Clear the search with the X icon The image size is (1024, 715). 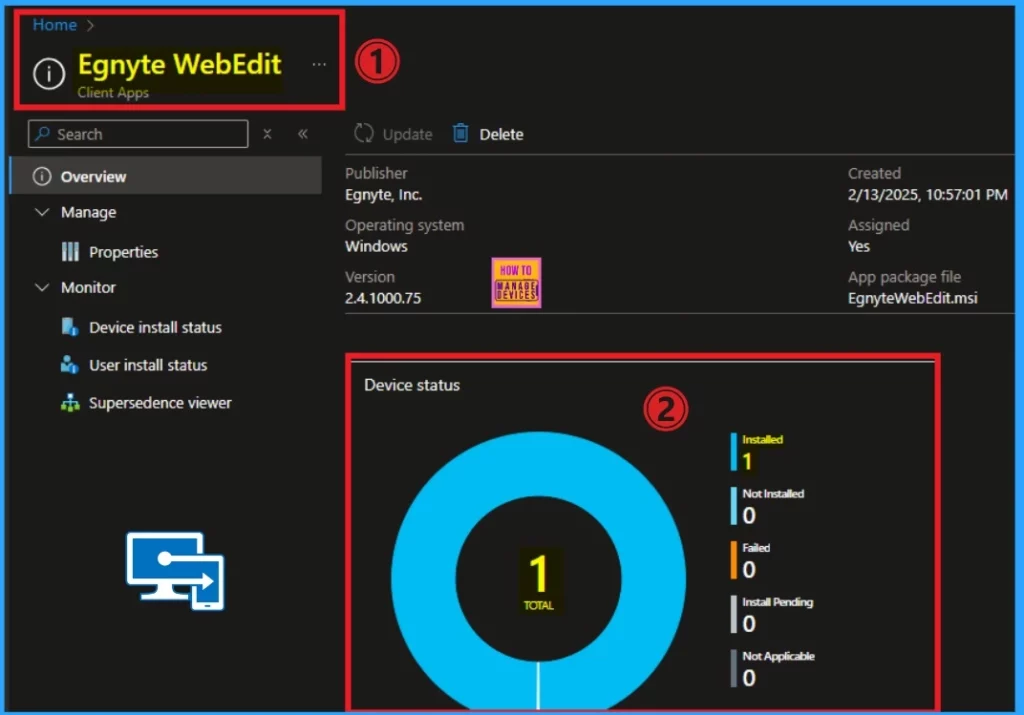pyautogui.click(x=267, y=134)
